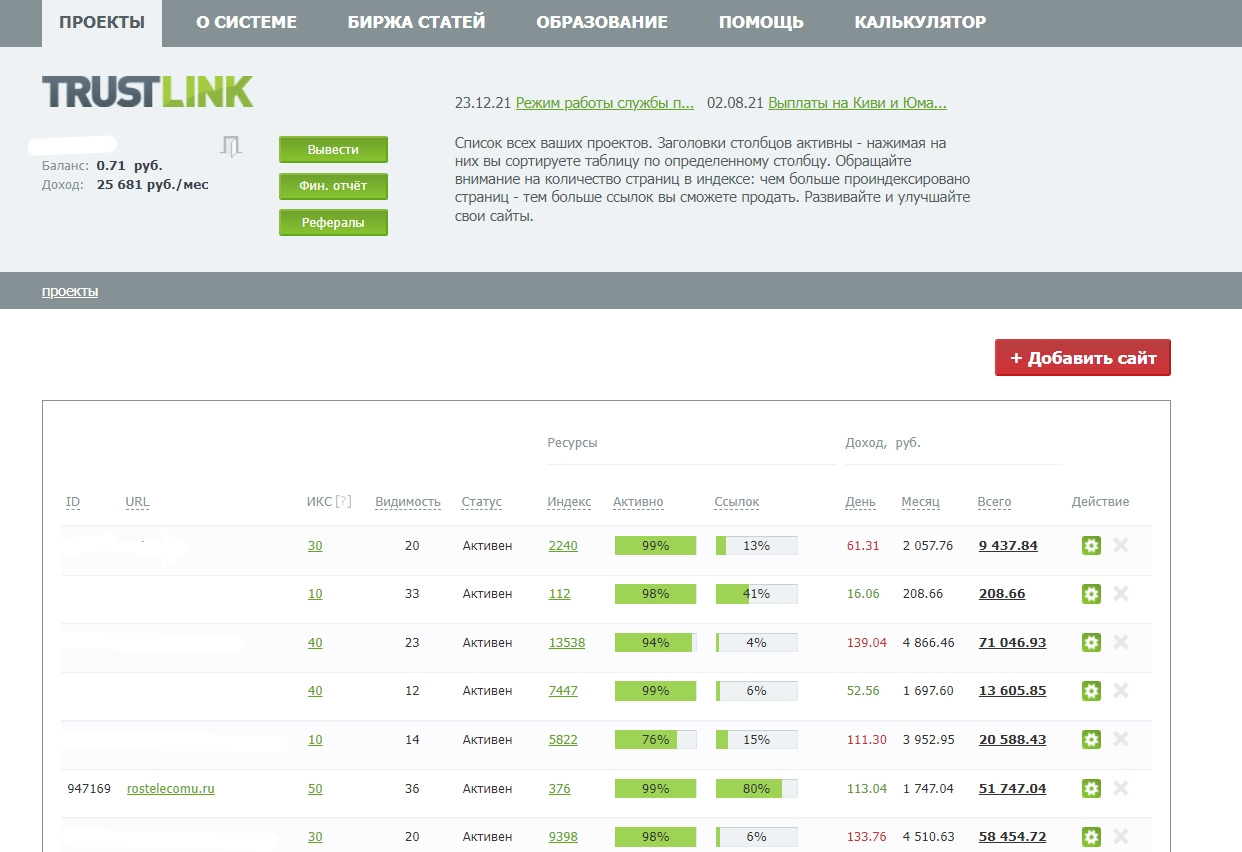Delete the project with total 9 437.84
This screenshot has height=852, width=1242.
pos(1121,545)
